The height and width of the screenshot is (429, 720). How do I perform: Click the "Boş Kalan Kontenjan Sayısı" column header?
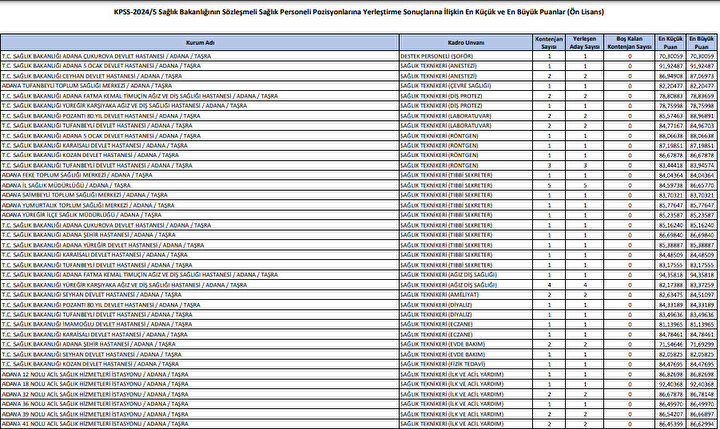(x=629, y=42)
